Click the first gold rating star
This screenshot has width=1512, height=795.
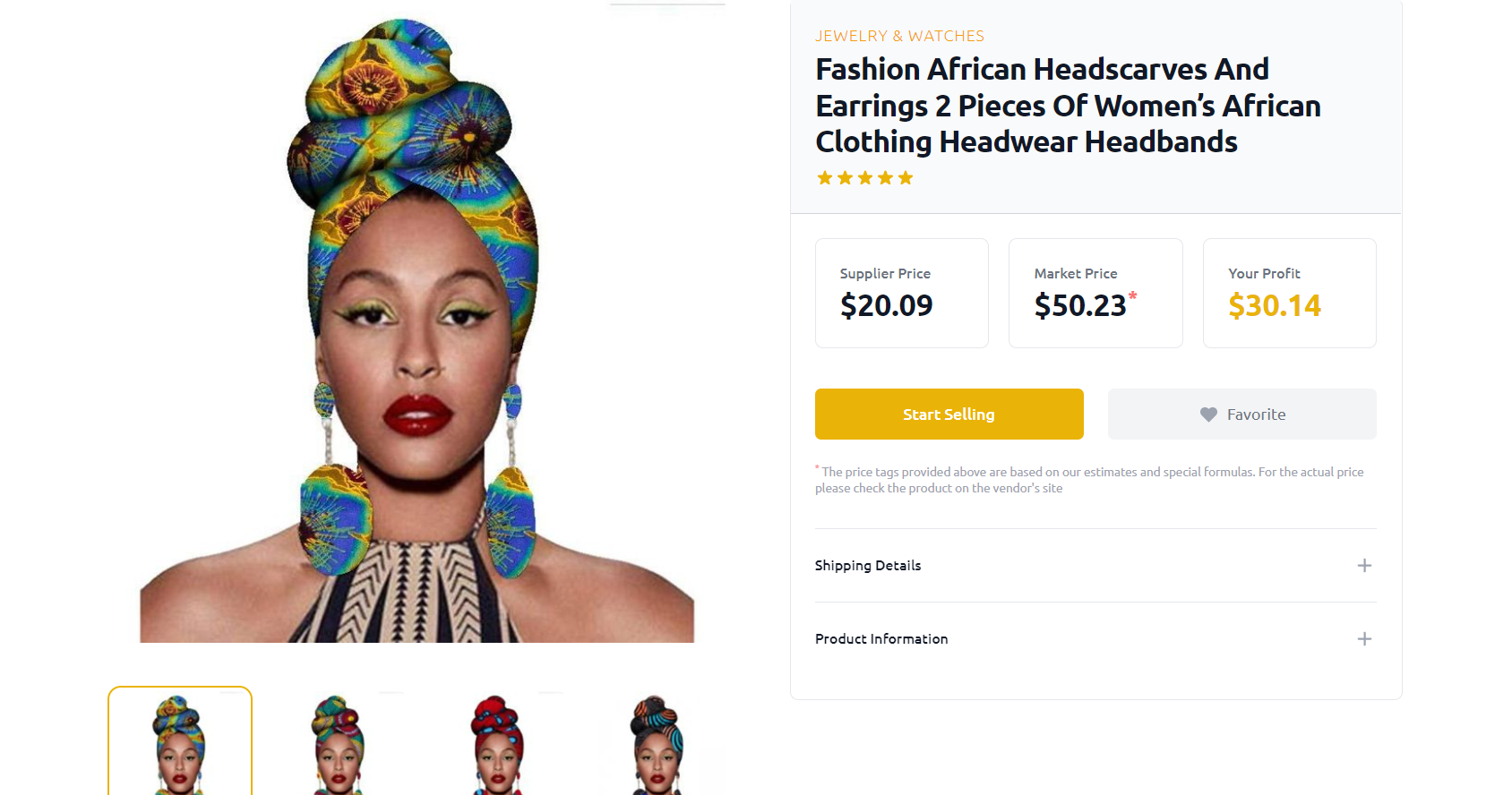tap(825, 178)
